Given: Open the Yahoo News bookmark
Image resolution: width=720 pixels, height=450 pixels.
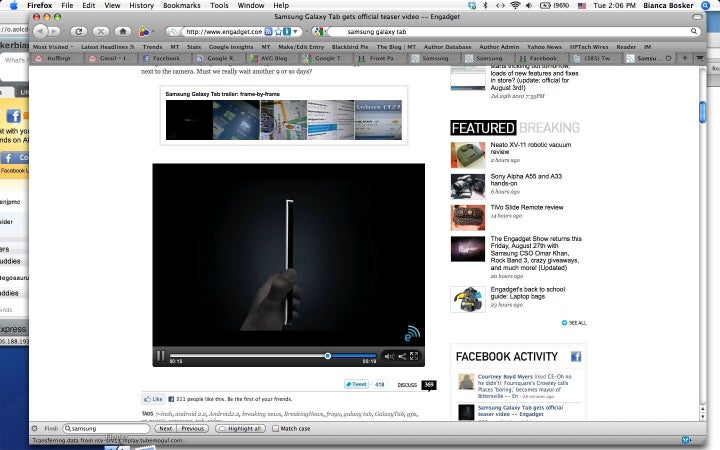Looking at the screenshot, I should (x=544, y=47).
